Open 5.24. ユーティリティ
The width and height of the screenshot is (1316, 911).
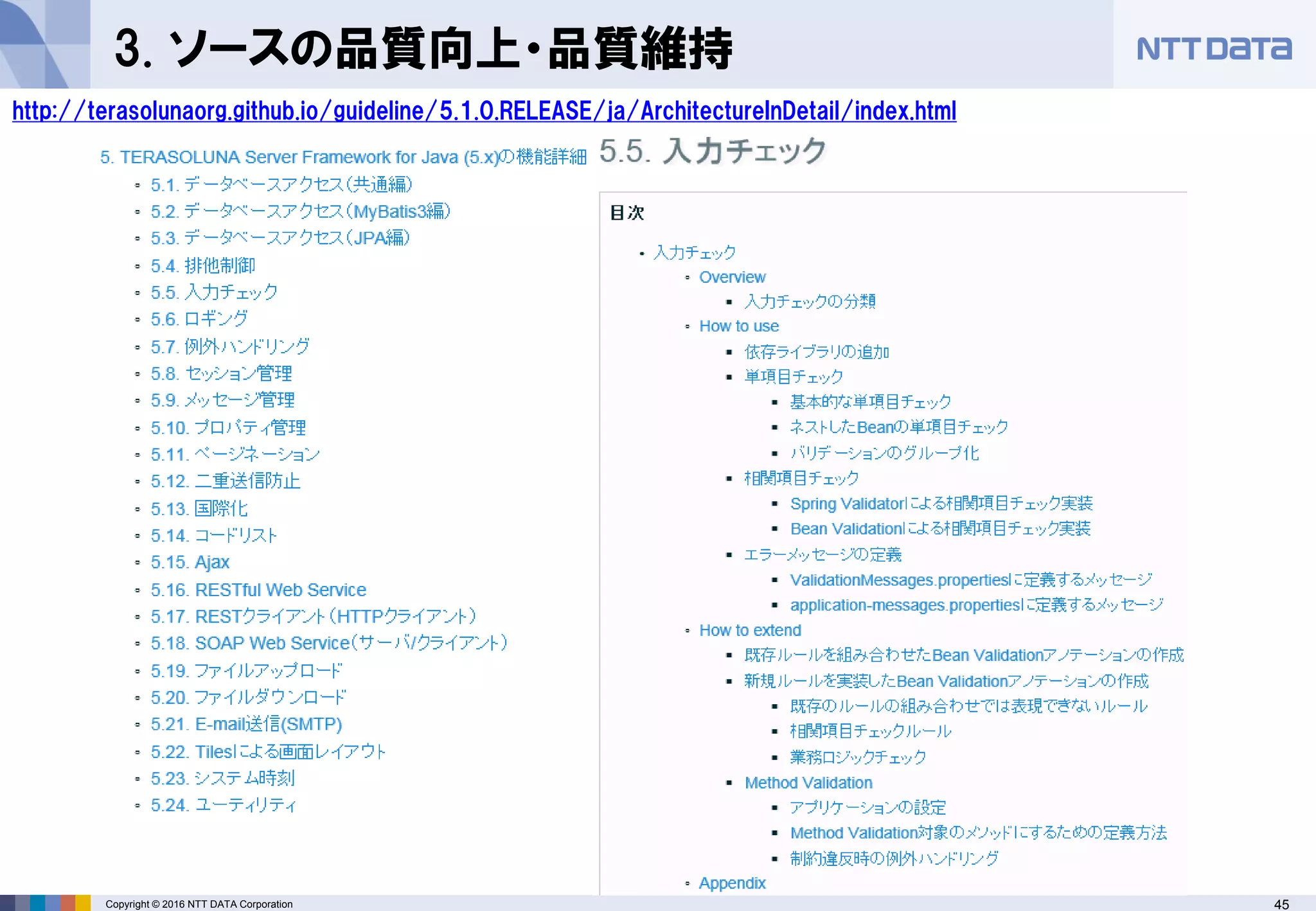[224, 805]
